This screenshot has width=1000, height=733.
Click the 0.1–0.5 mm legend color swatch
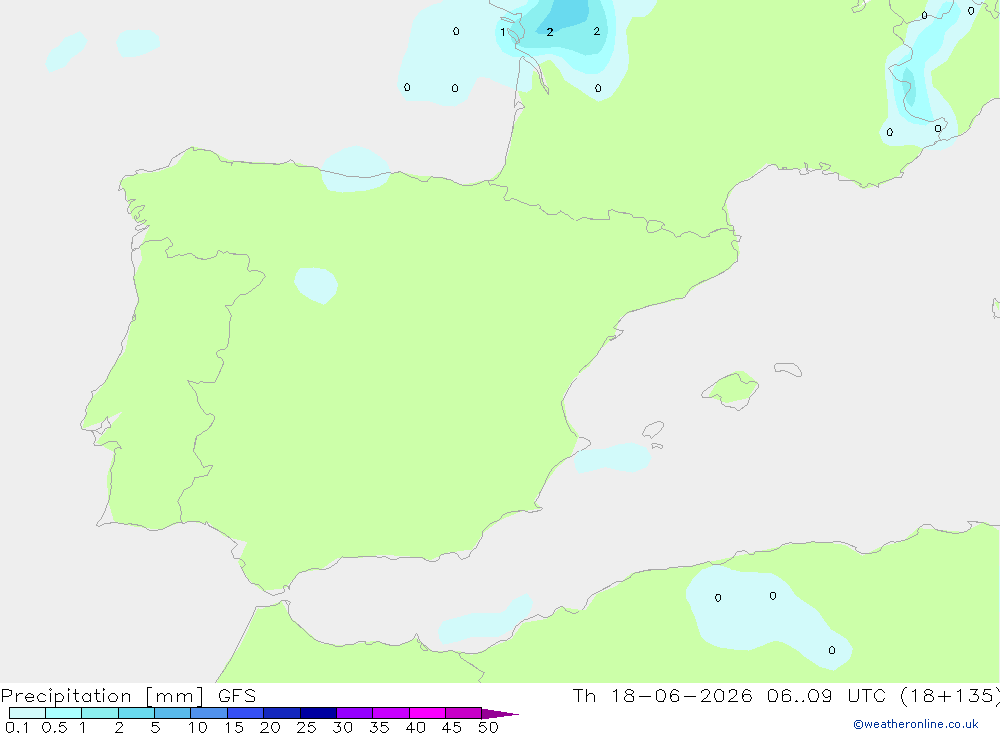pyautogui.click(x=27, y=713)
